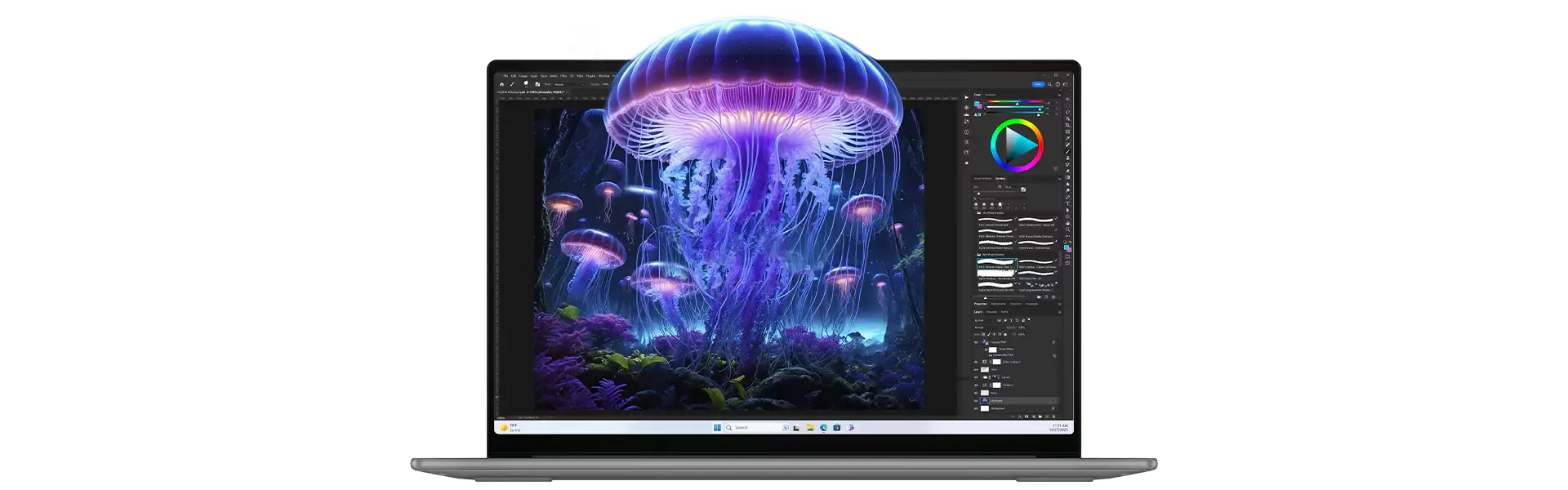Open the layer blending mode dropdown
The height and width of the screenshot is (490, 1568).
(985, 327)
